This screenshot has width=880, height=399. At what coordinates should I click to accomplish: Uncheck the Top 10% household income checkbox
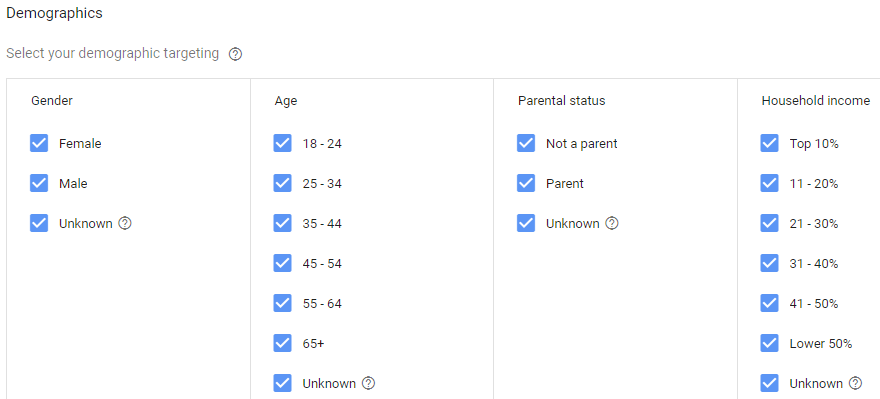click(x=769, y=143)
